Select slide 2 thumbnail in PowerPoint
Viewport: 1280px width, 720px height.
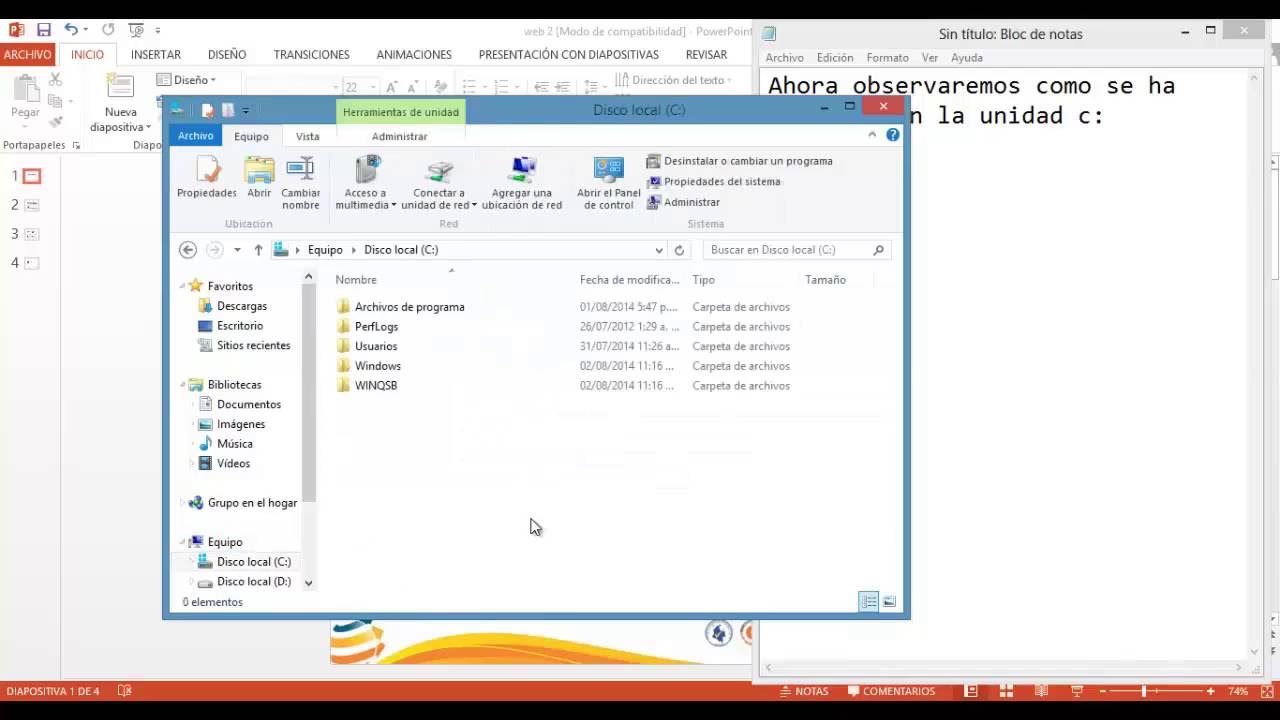click(x=32, y=205)
